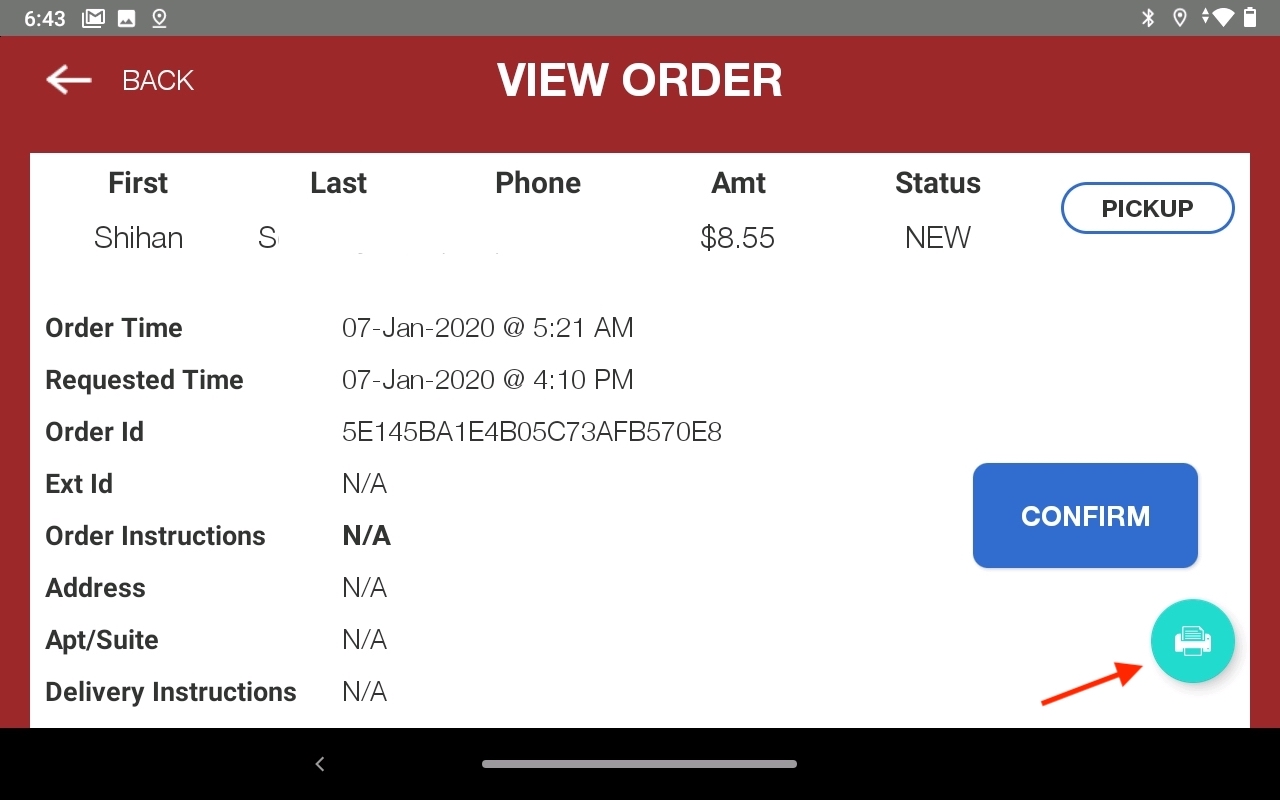This screenshot has height=800, width=1280.
Task: Tap the Wi-Fi signal icon
Action: pos(1222,18)
